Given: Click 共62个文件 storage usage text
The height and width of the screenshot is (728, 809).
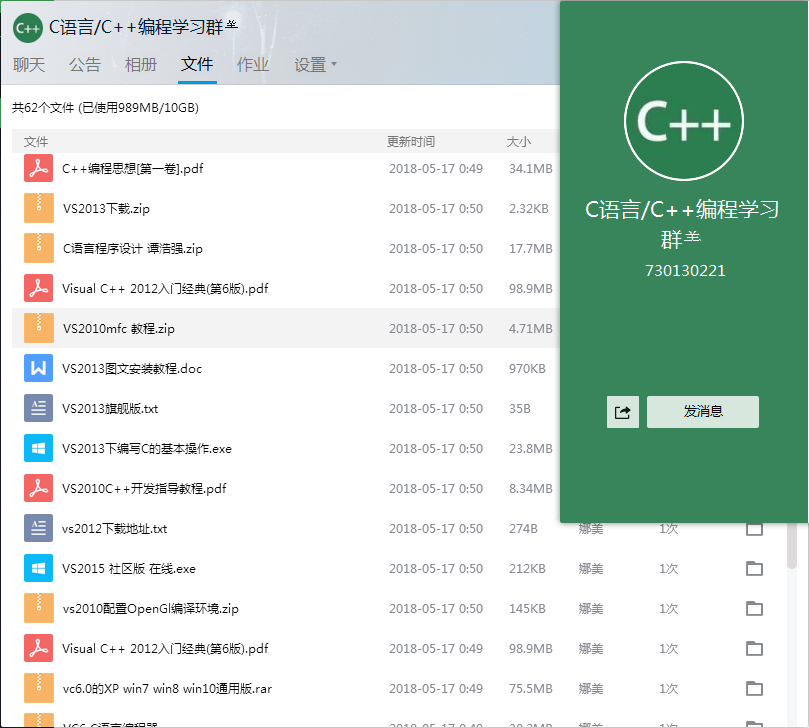Looking at the screenshot, I should 105,107.
